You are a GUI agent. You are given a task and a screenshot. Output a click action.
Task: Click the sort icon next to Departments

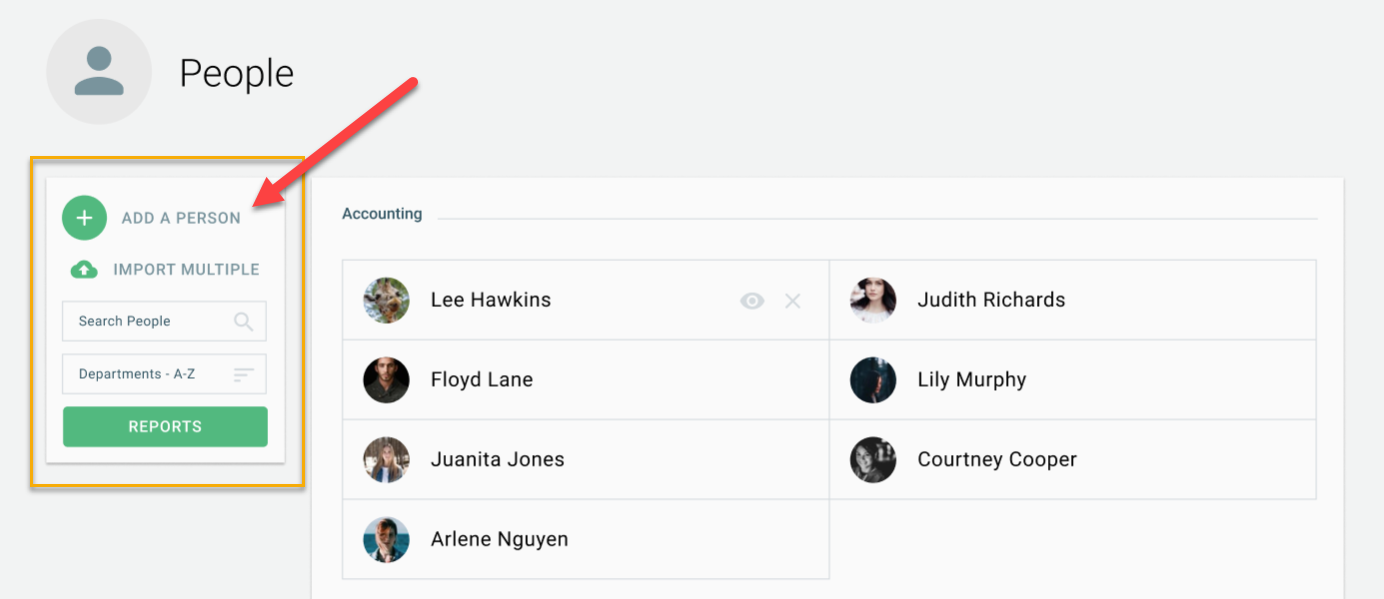(x=243, y=374)
